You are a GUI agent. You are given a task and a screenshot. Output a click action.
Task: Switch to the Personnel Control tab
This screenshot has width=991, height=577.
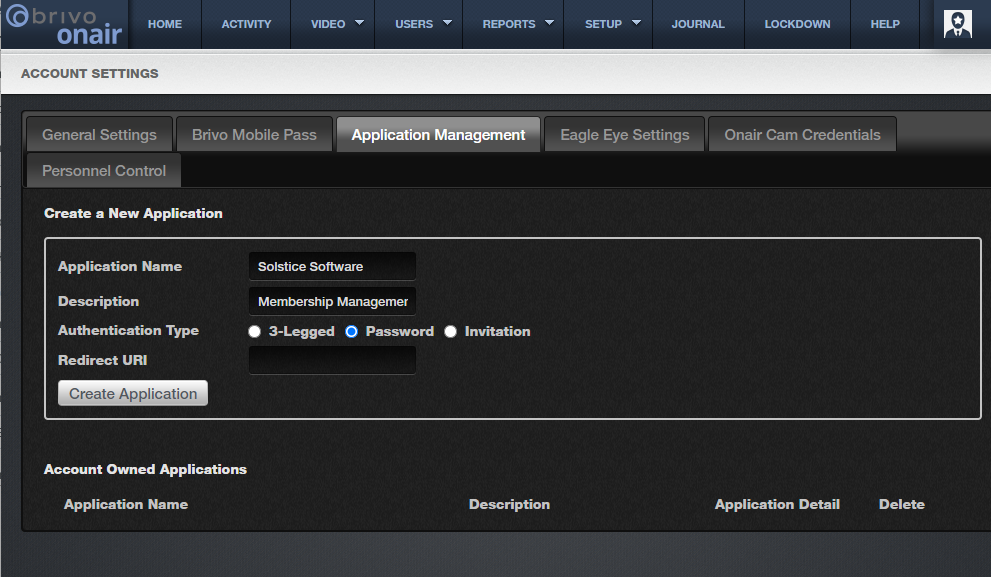pyautogui.click(x=104, y=171)
